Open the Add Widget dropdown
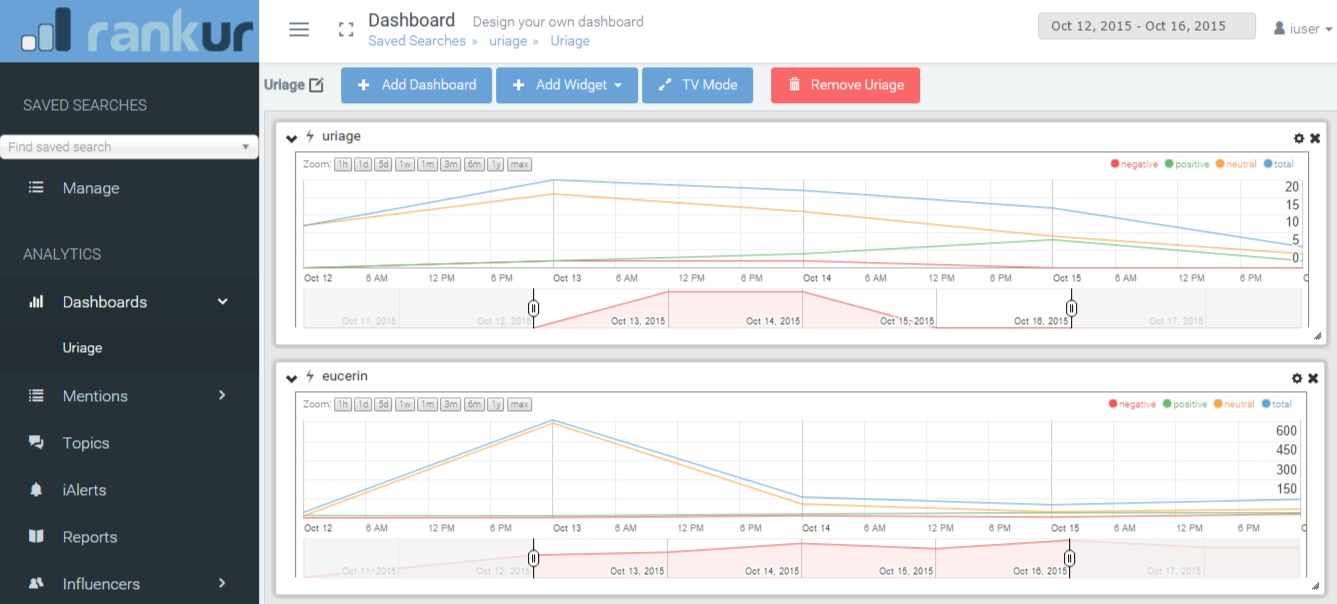The width and height of the screenshot is (1337, 604). click(568, 85)
